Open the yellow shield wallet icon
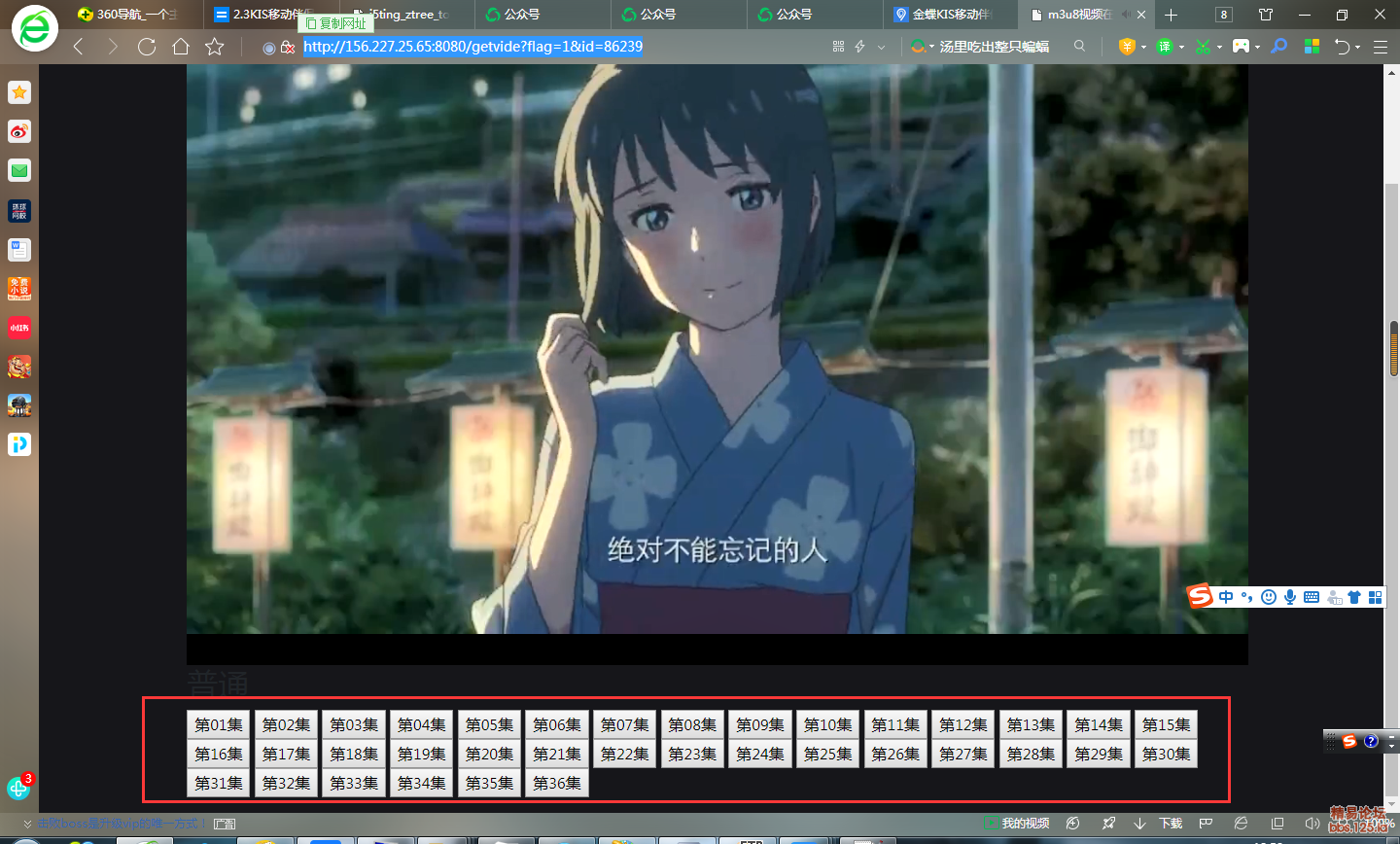Viewport: 1400px width, 844px height. pyautogui.click(x=1127, y=46)
